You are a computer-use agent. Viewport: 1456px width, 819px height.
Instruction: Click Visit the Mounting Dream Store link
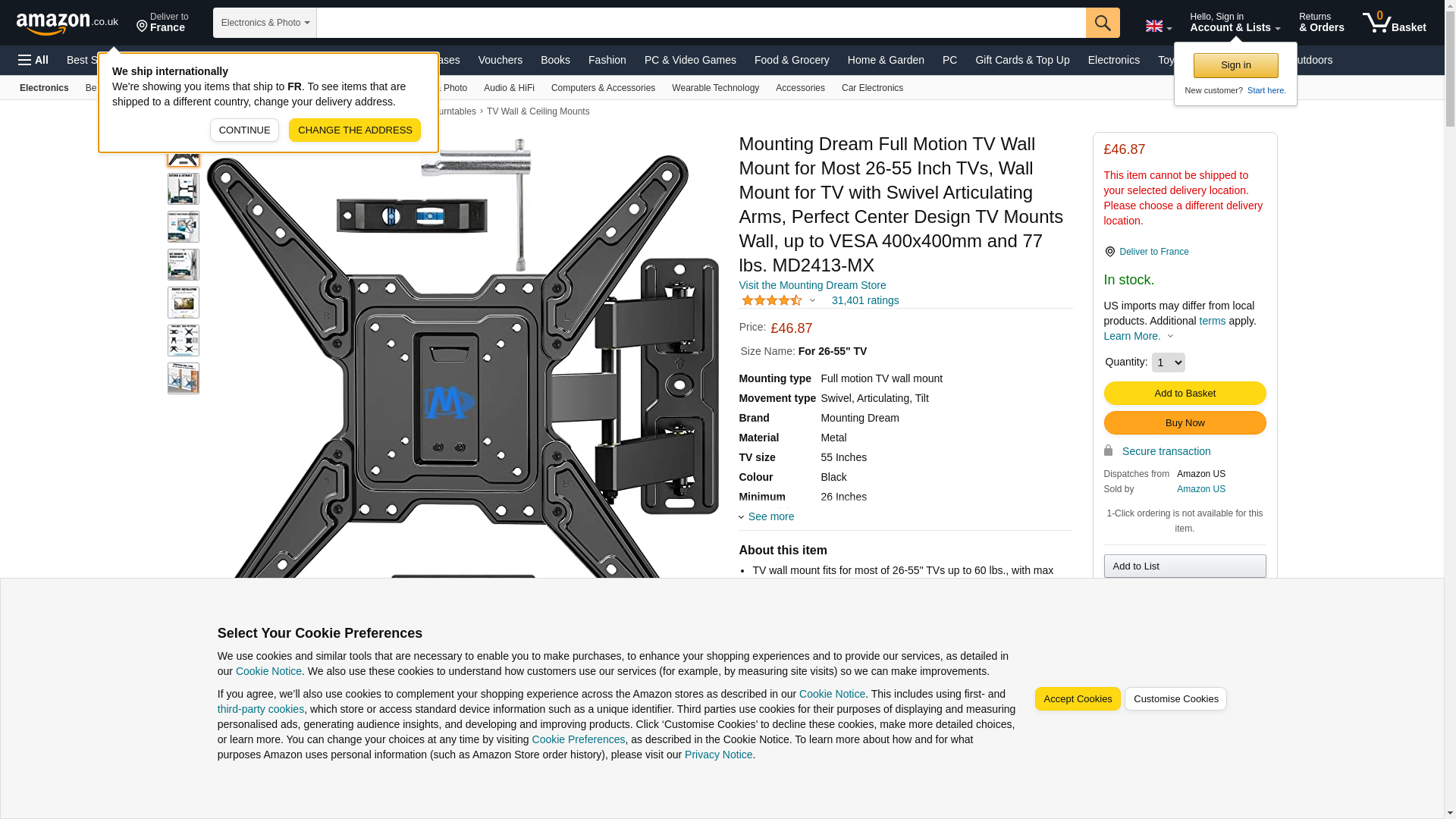(811, 285)
